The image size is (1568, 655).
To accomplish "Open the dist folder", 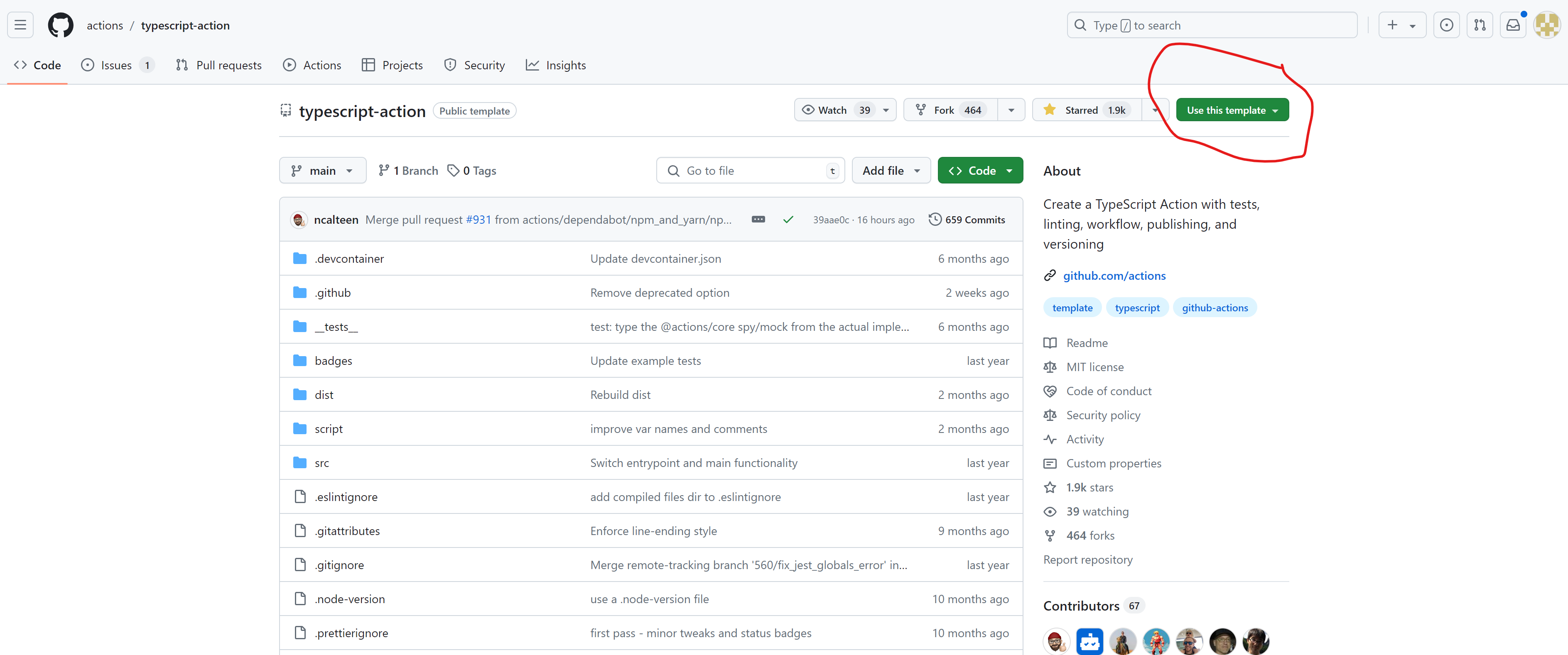I will pos(324,395).
